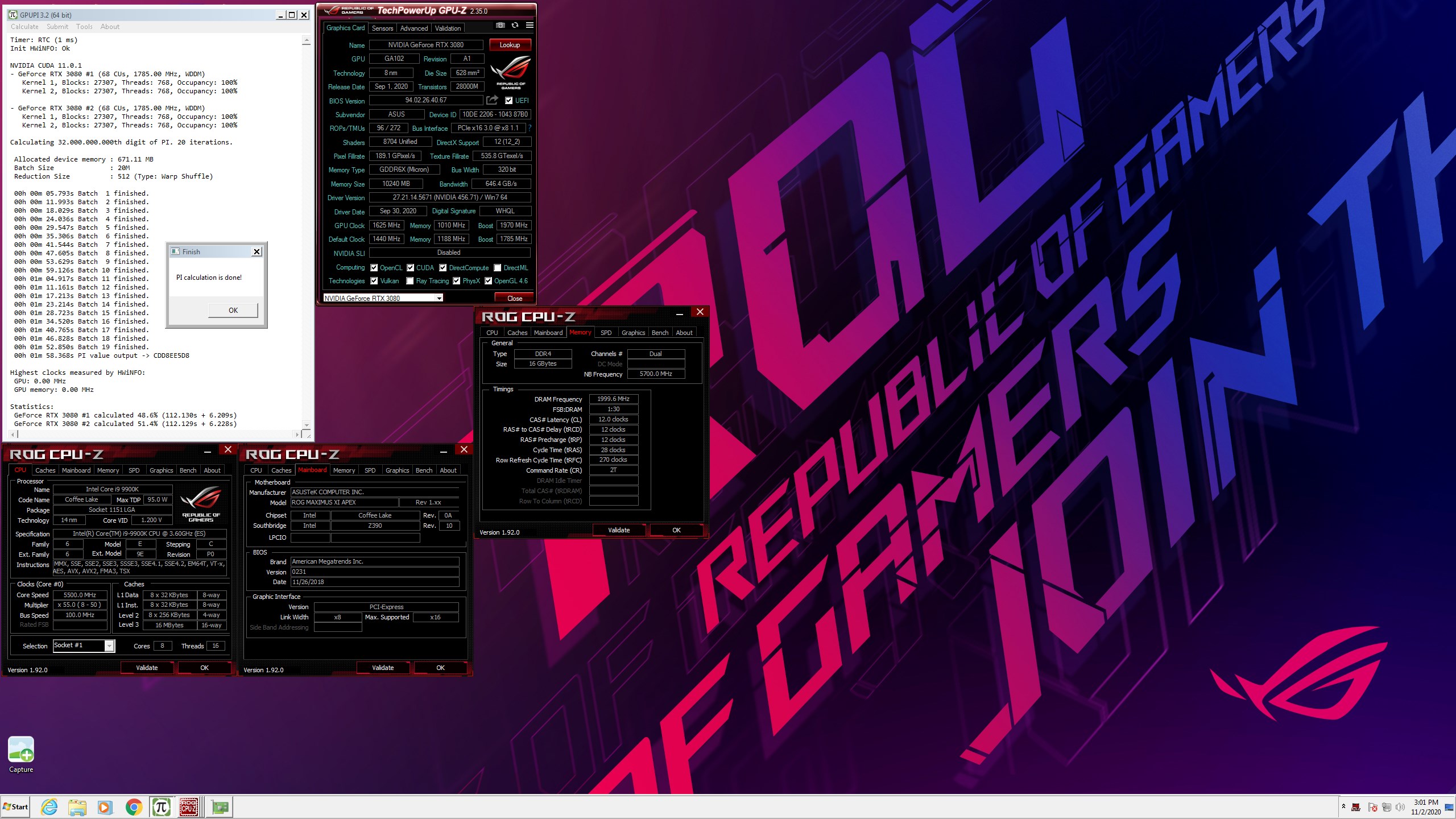Switch to the Advanced tab in GPU-Z
1456x819 pixels.
pos(413,28)
